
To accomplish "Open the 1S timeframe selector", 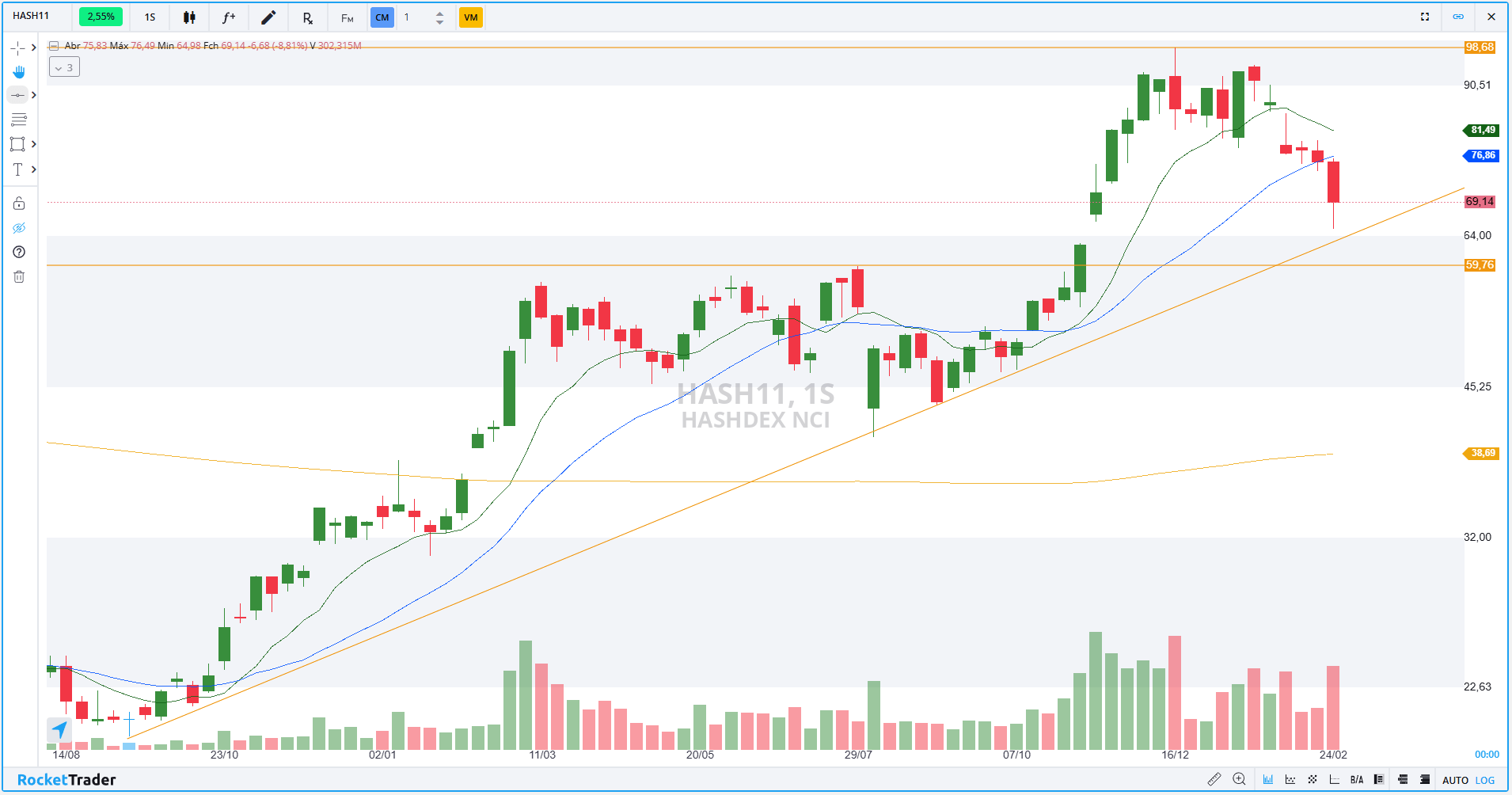I will (x=149, y=17).
